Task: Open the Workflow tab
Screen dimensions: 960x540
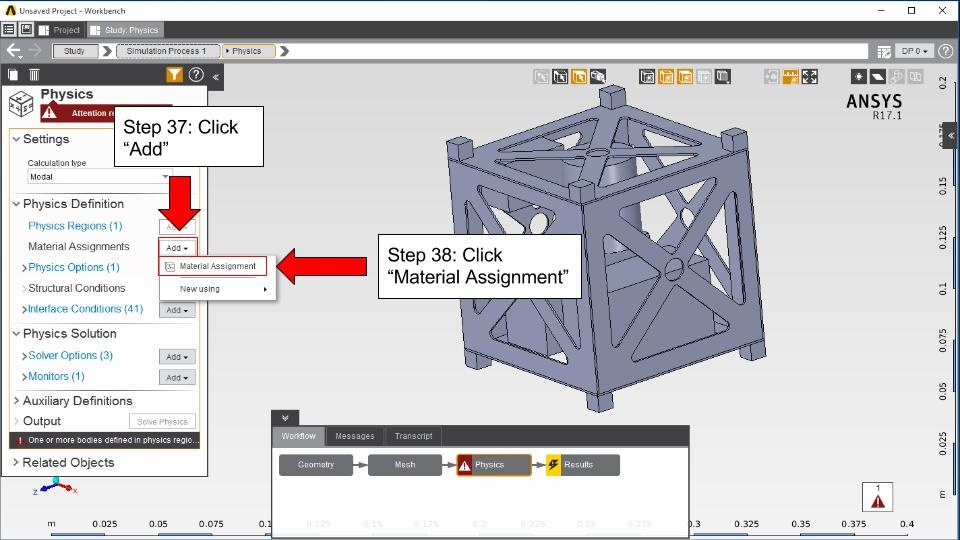Action: [299, 436]
